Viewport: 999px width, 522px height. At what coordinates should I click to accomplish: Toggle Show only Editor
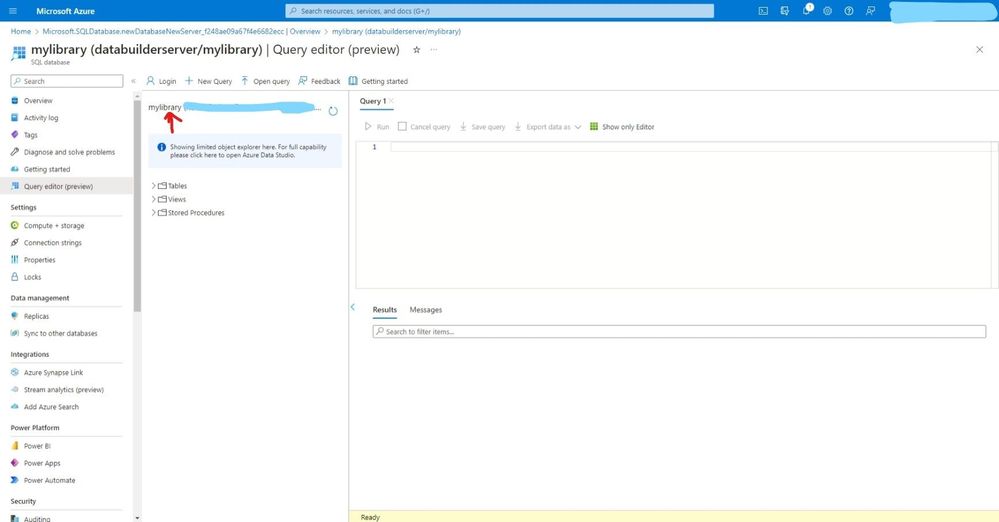click(622, 127)
